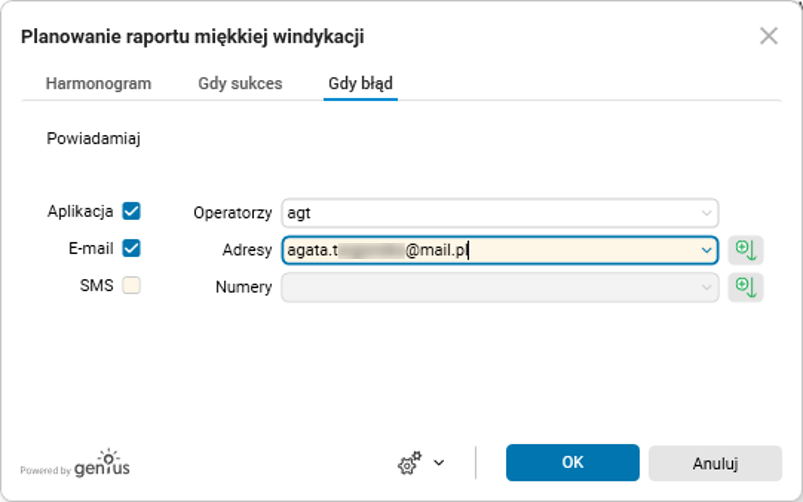
Task: Click the Numery label
Action: click(x=244, y=287)
